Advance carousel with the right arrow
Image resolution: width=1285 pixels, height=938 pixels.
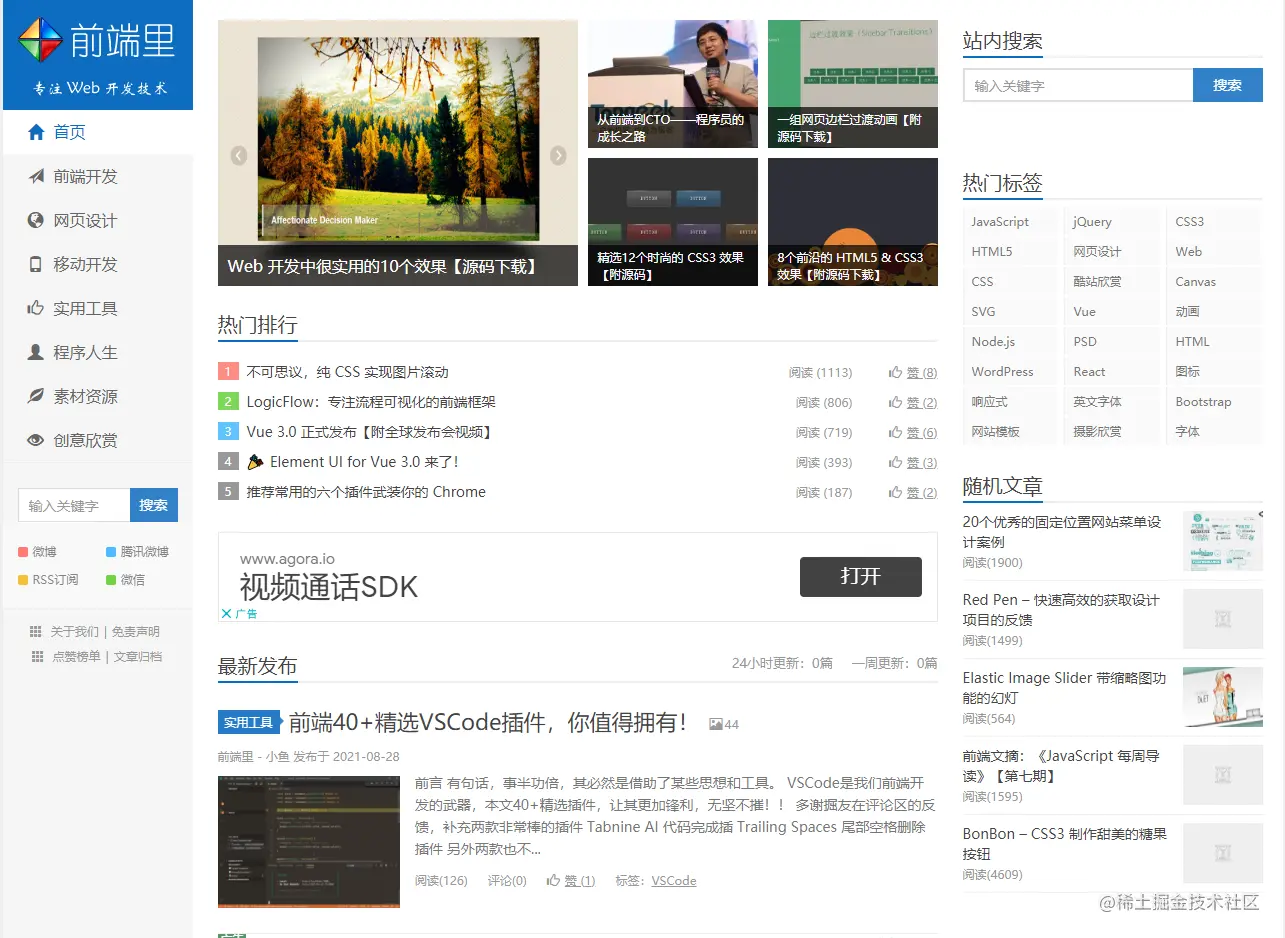(558, 155)
